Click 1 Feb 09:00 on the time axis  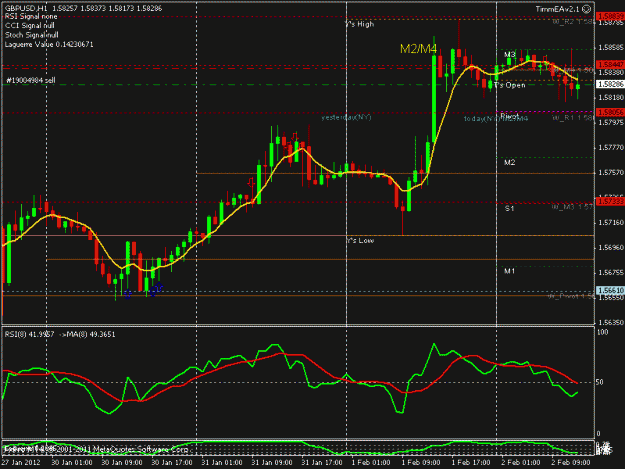[x=421, y=462]
